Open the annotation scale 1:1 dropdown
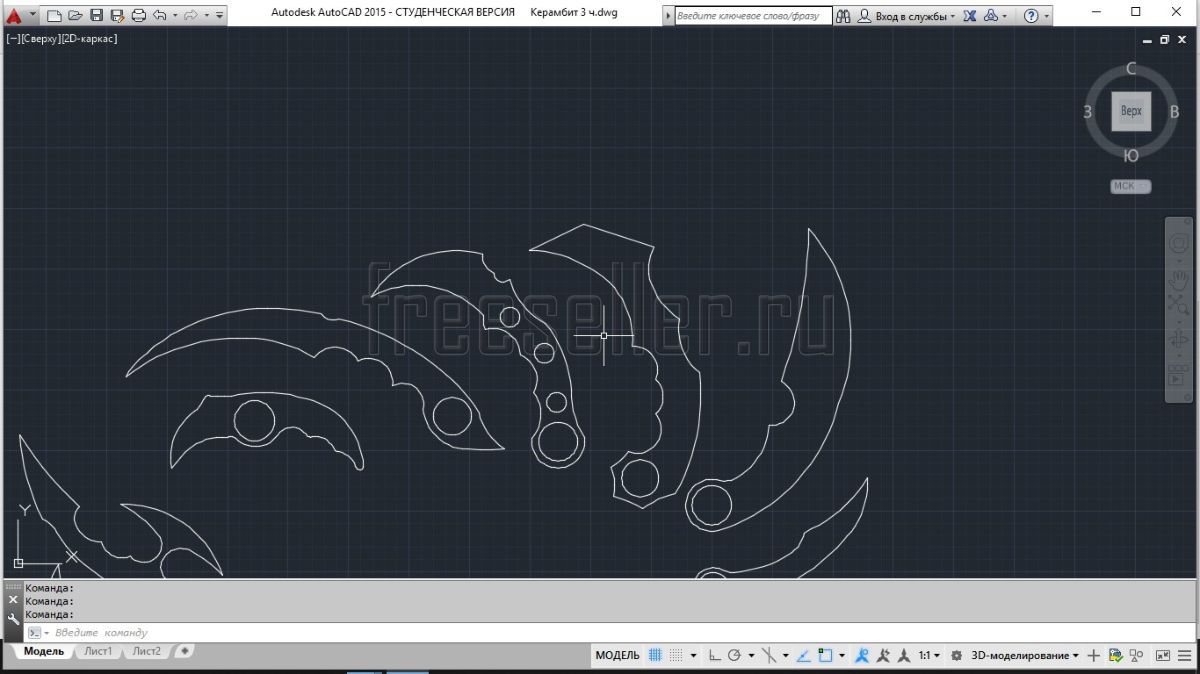The image size is (1200, 674). click(929, 656)
